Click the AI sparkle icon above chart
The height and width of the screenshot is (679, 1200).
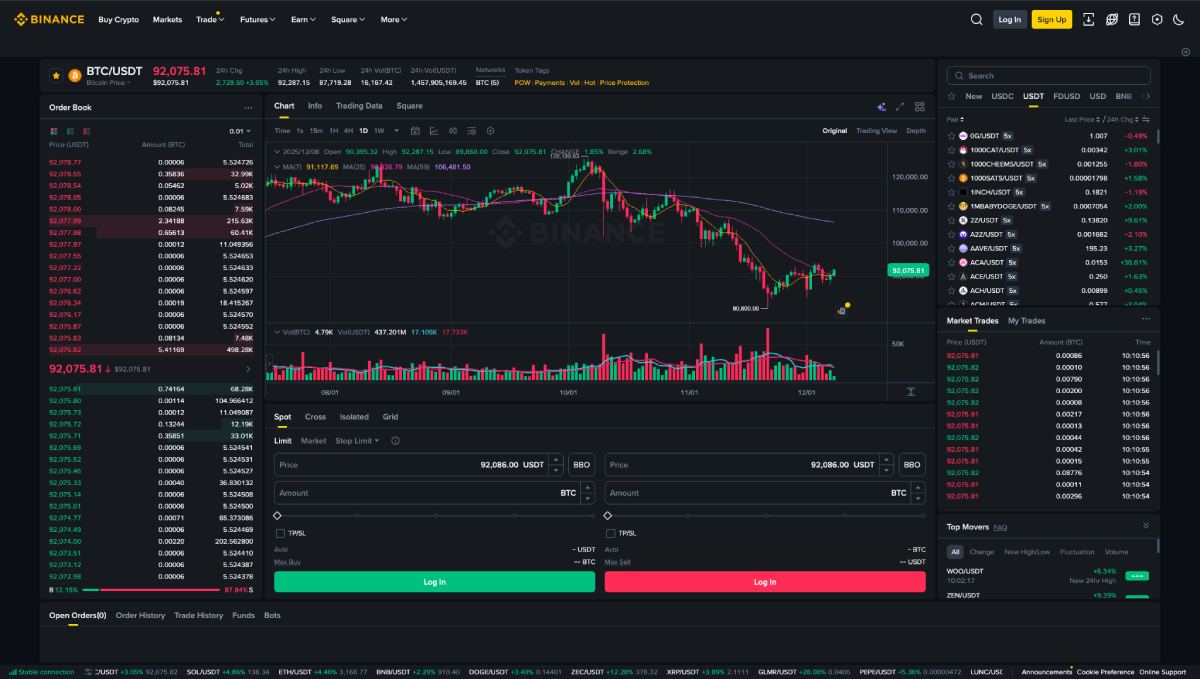[881, 106]
